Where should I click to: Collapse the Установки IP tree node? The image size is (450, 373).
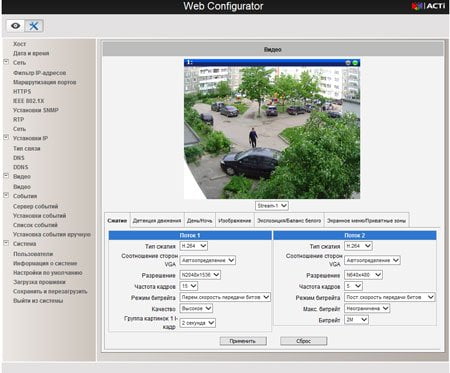(6, 137)
